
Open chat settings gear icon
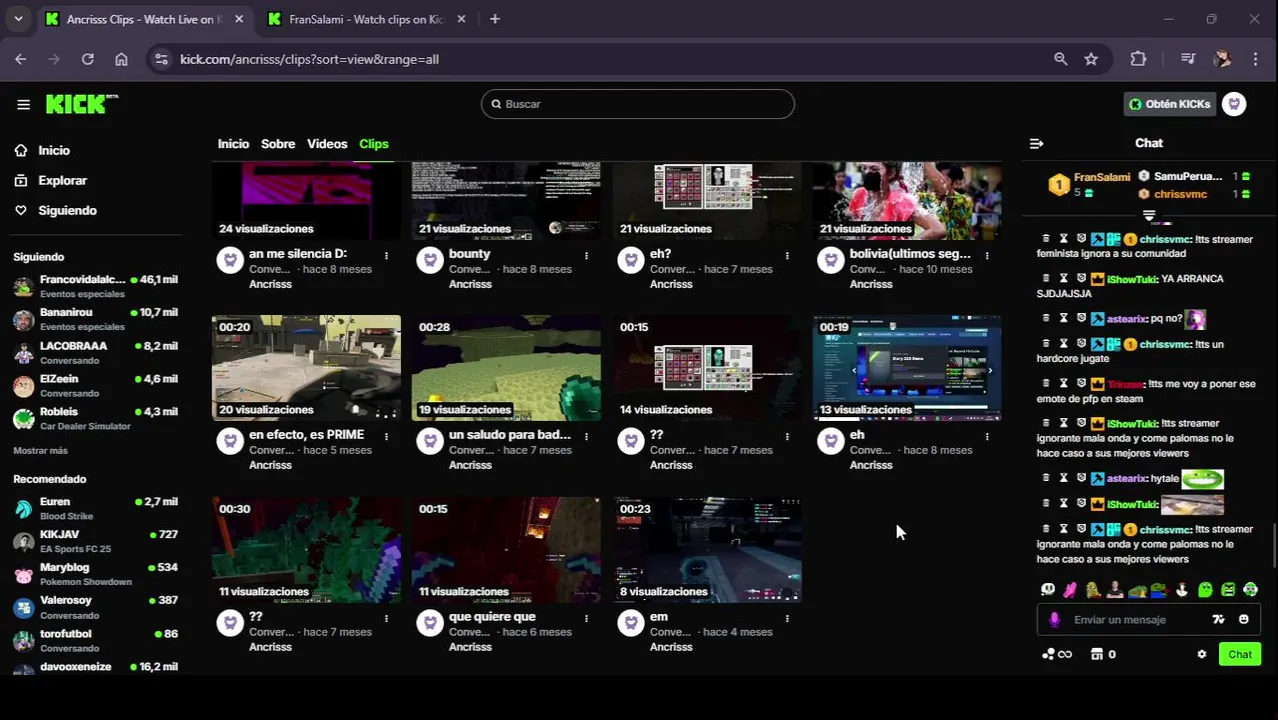[1202, 654]
